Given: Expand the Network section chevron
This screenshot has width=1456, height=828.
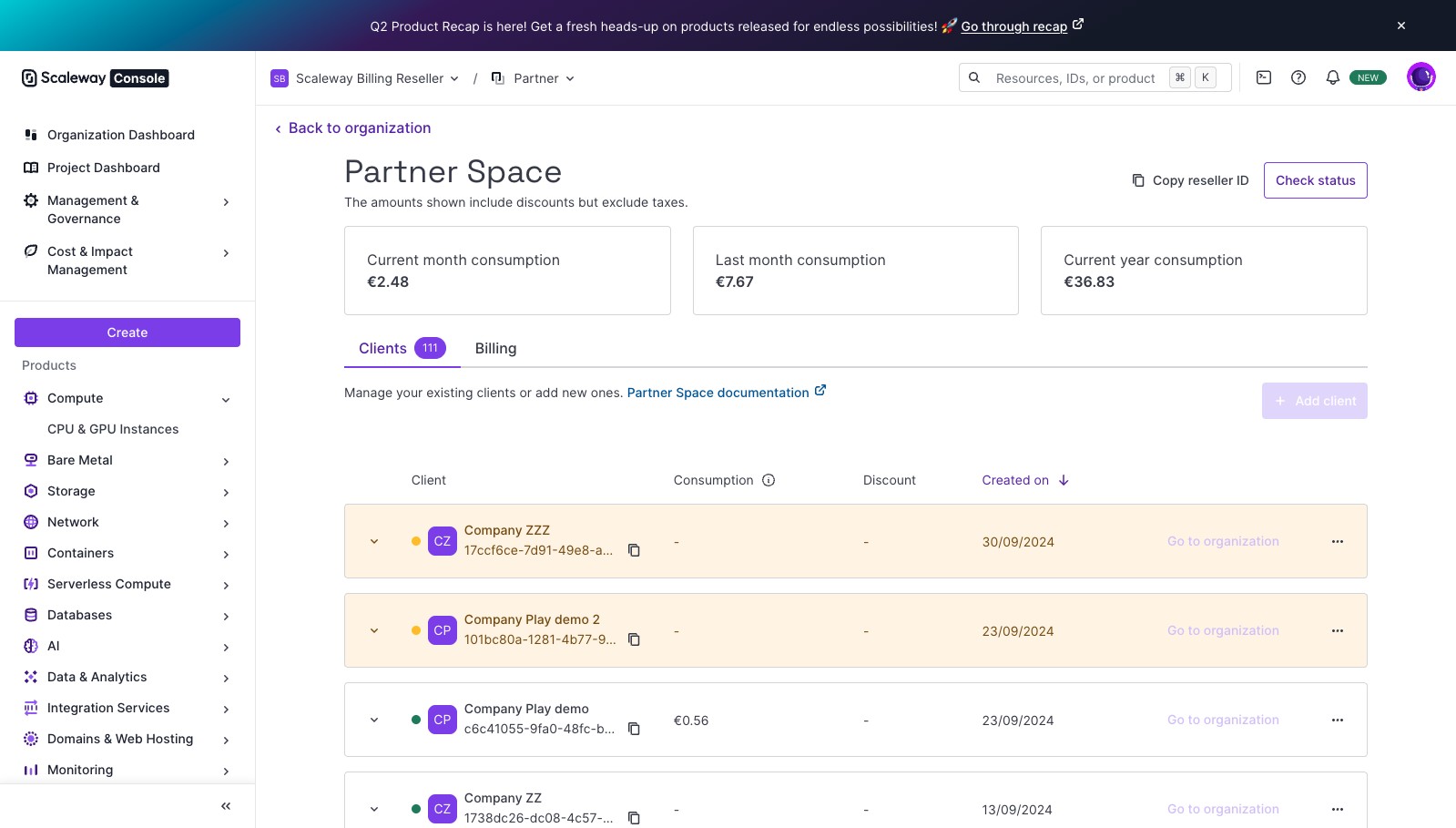Looking at the screenshot, I should [226, 524].
